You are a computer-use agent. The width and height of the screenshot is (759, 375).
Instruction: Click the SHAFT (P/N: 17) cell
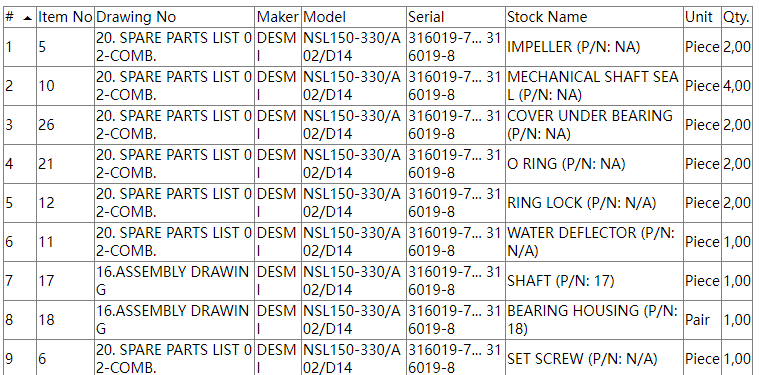coord(594,281)
